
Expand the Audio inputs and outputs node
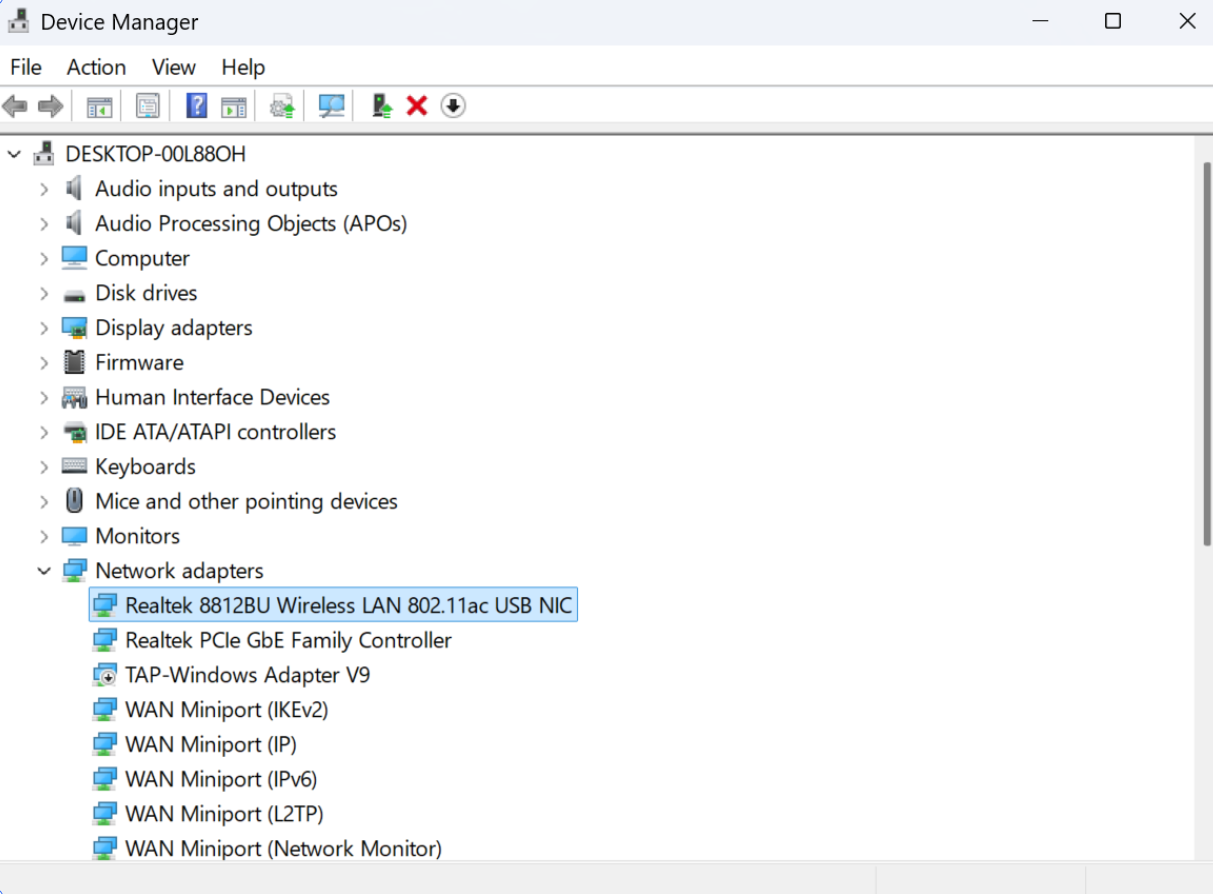[x=44, y=189]
